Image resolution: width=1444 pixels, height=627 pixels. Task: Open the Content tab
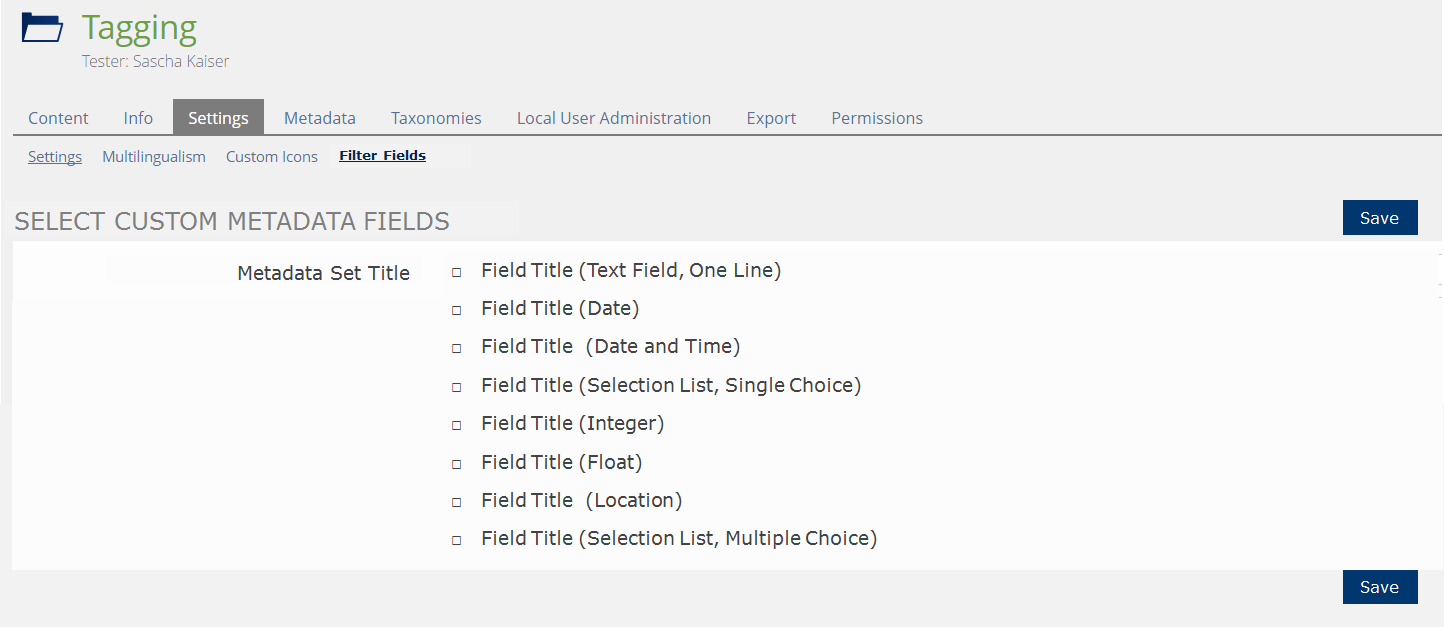[x=58, y=118]
